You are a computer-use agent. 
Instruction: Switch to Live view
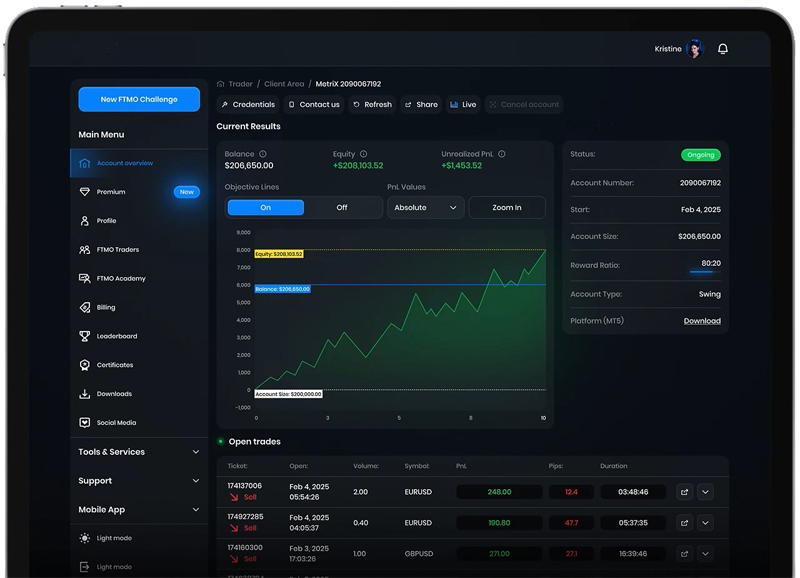pos(463,105)
